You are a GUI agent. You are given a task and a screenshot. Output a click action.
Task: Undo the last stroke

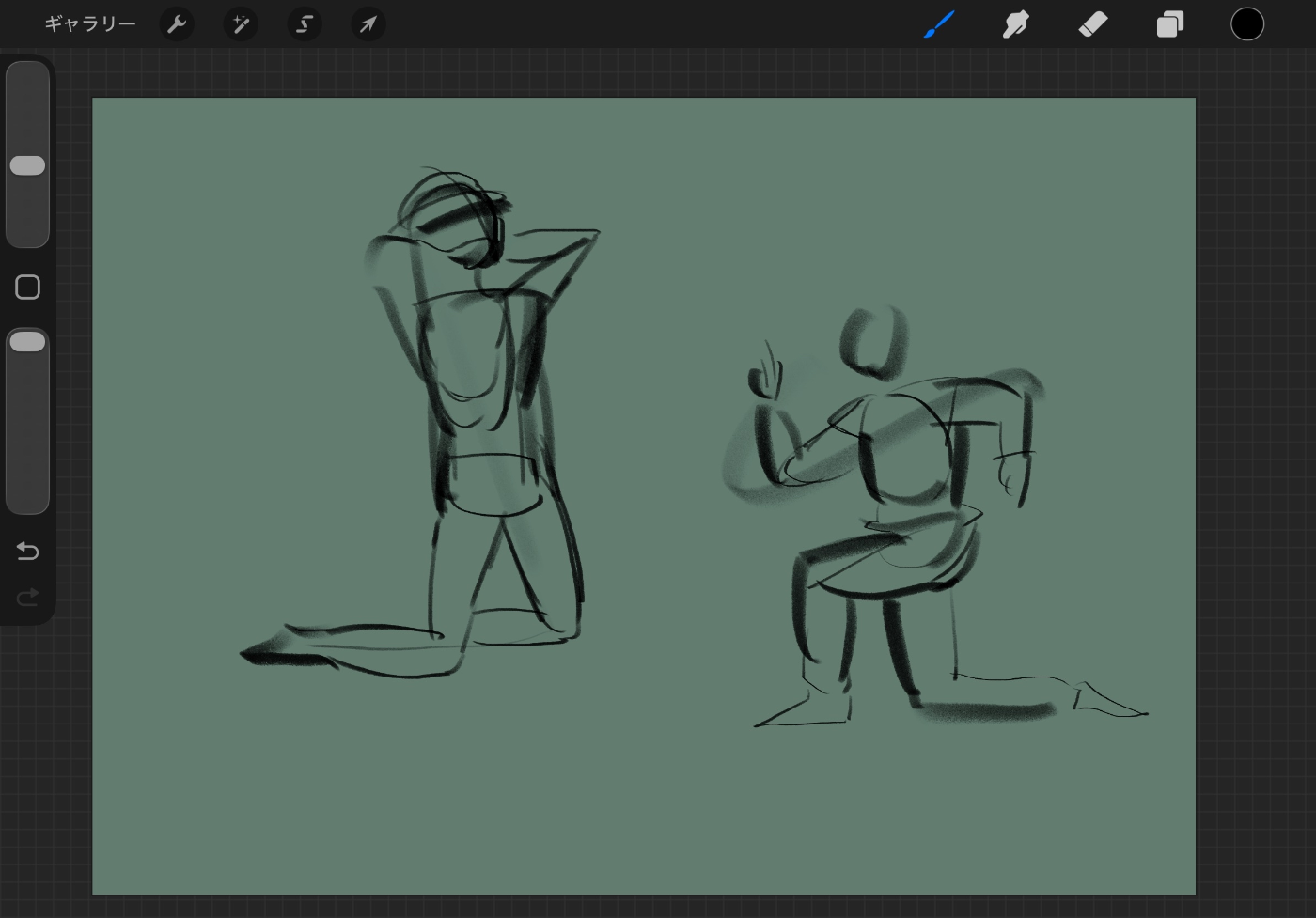(27, 551)
